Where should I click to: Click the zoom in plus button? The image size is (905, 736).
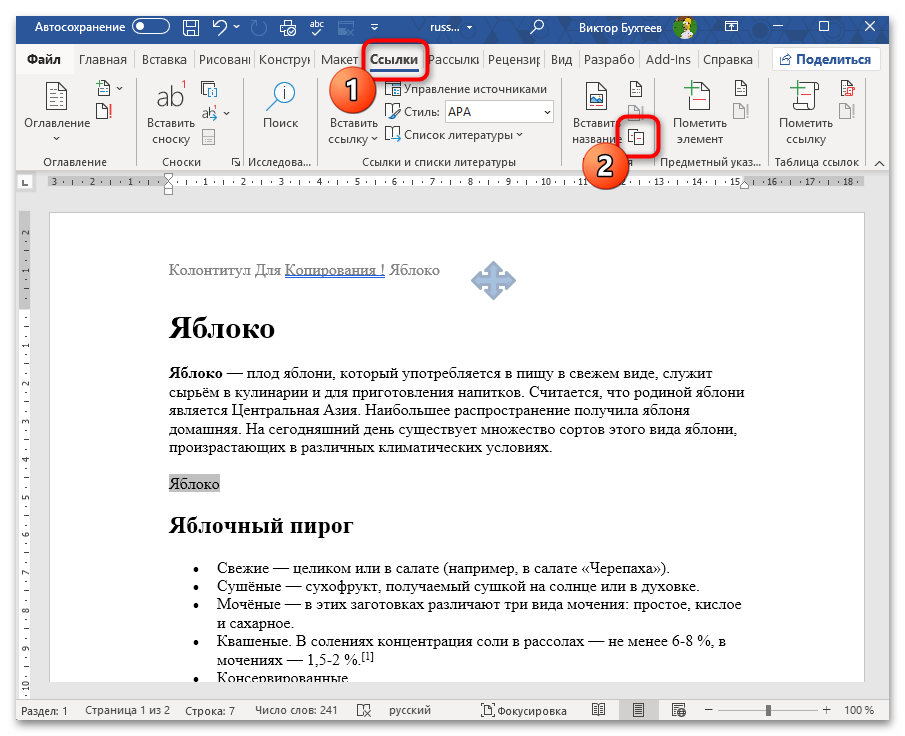[x=827, y=710]
